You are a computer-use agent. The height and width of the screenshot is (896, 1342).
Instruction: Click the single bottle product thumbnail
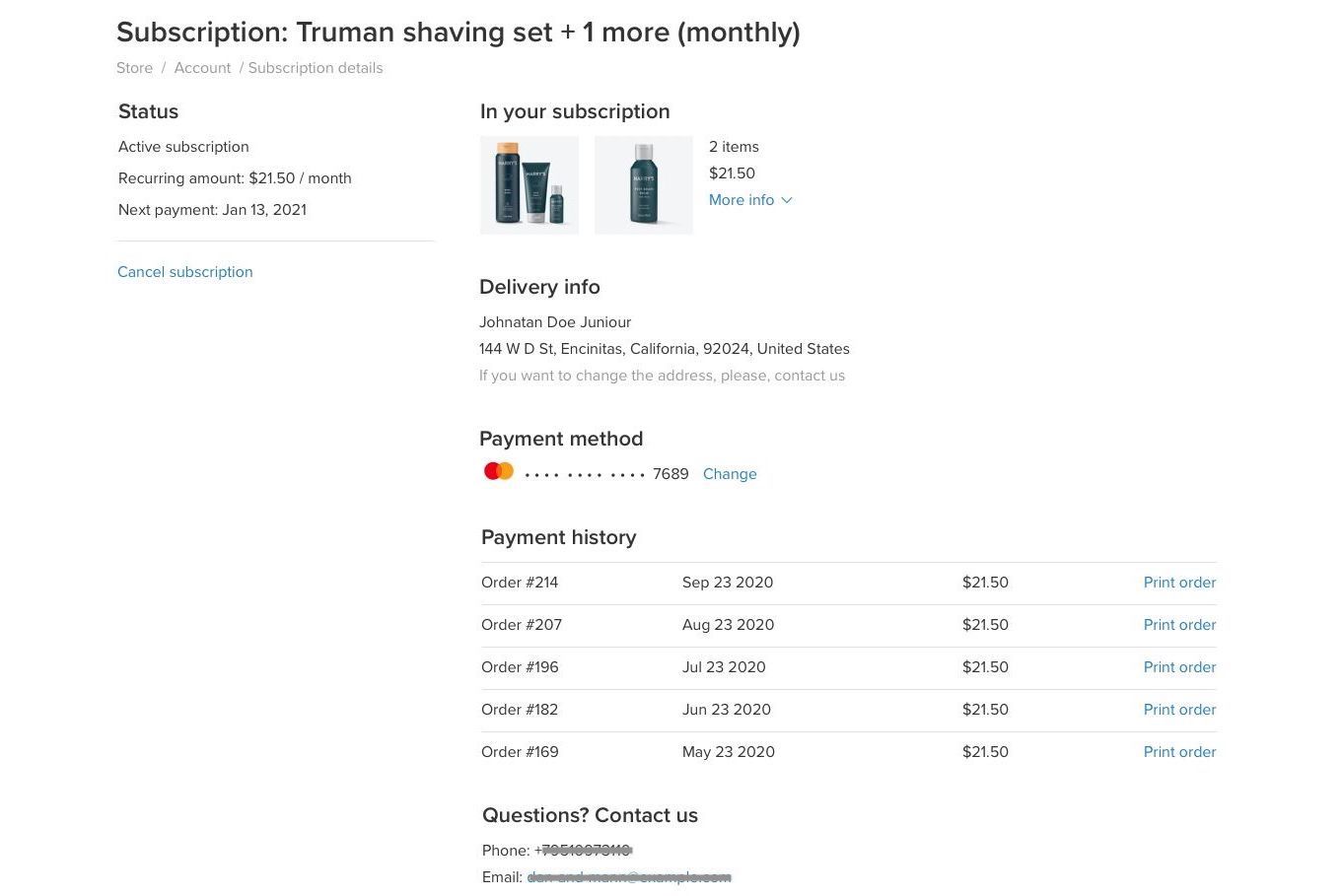(643, 184)
